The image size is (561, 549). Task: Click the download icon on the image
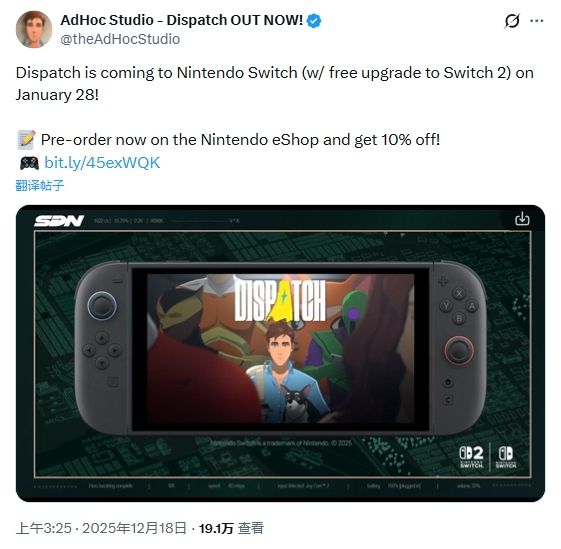pyautogui.click(x=522, y=218)
